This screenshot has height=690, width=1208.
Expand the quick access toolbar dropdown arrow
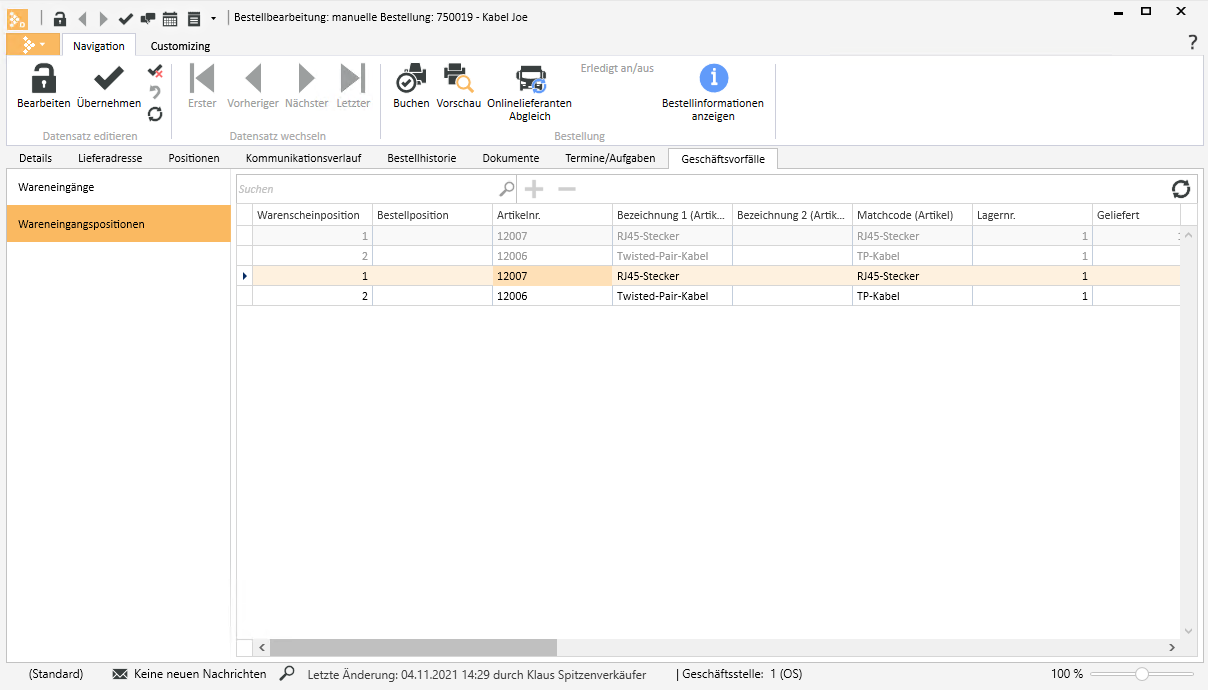[213, 18]
